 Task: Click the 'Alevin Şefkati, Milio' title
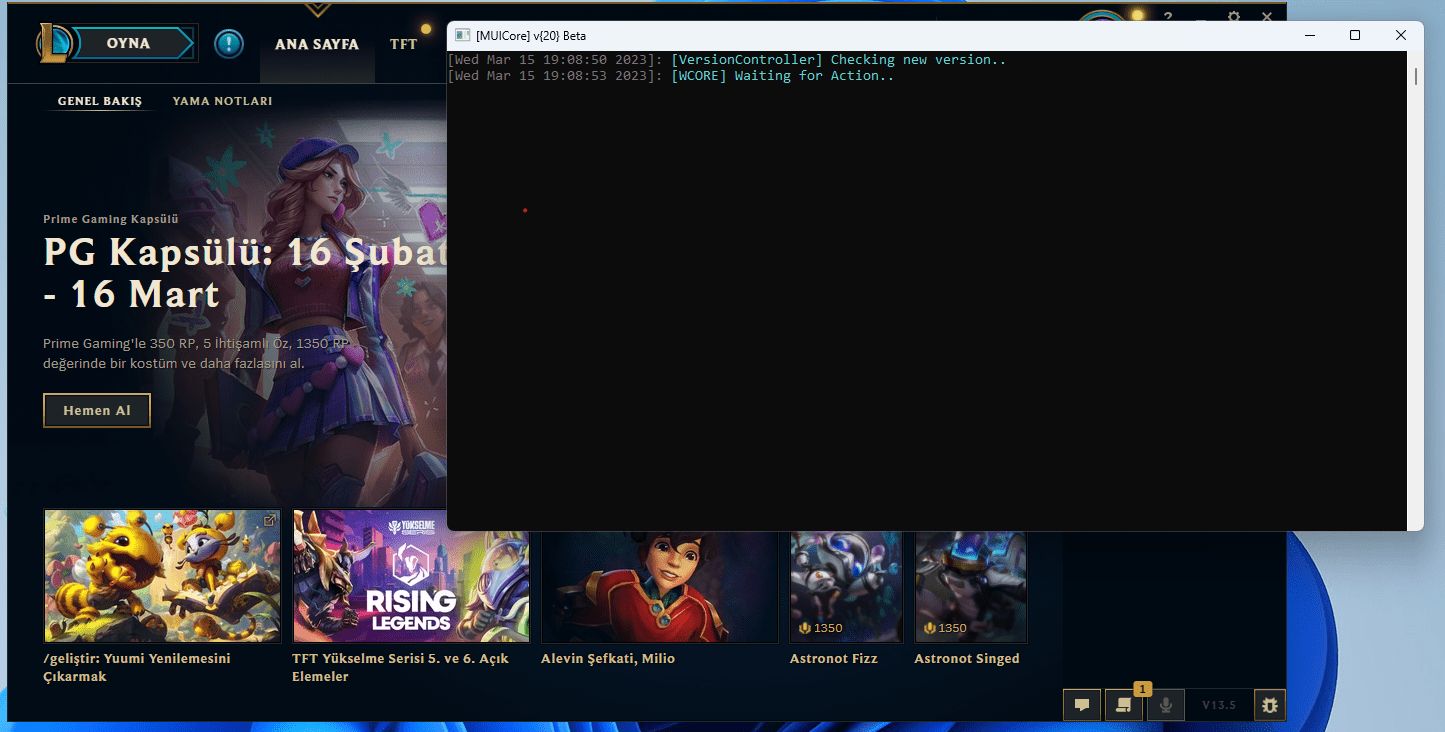pyautogui.click(x=608, y=659)
